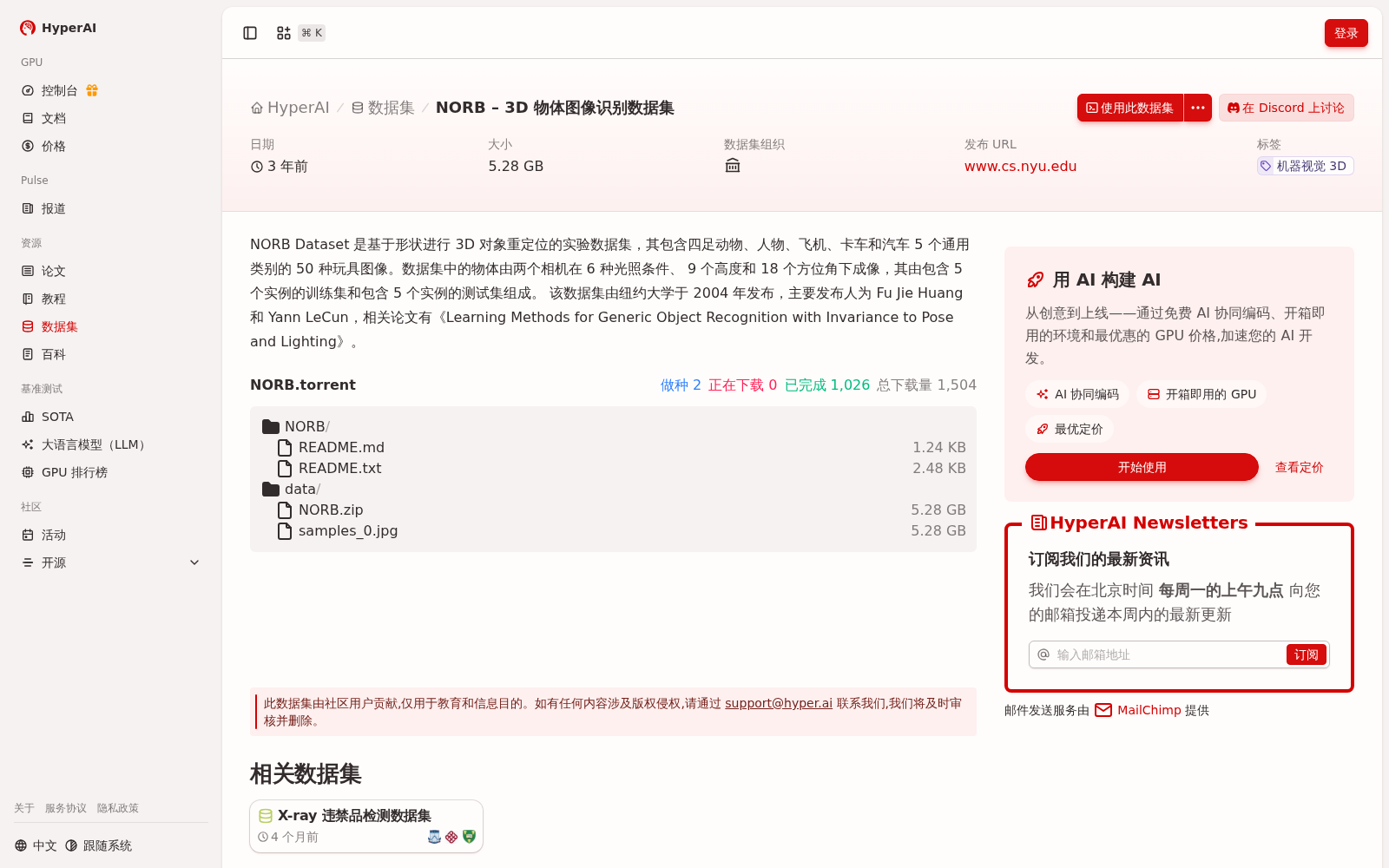Toggle 跟随系统 theme setting
This screenshot has height=868, width=1389.
coord(98,845)
